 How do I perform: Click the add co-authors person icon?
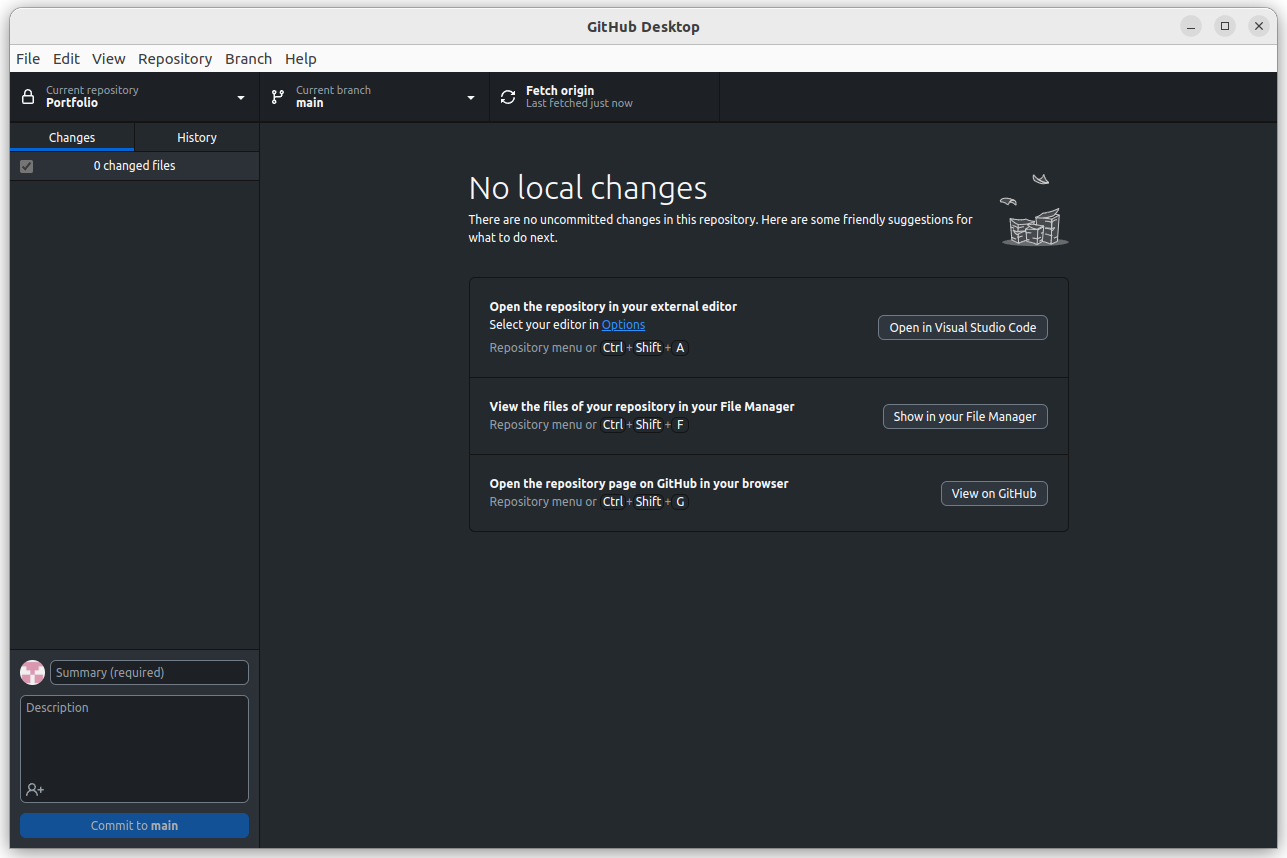[x=35, y=789]
